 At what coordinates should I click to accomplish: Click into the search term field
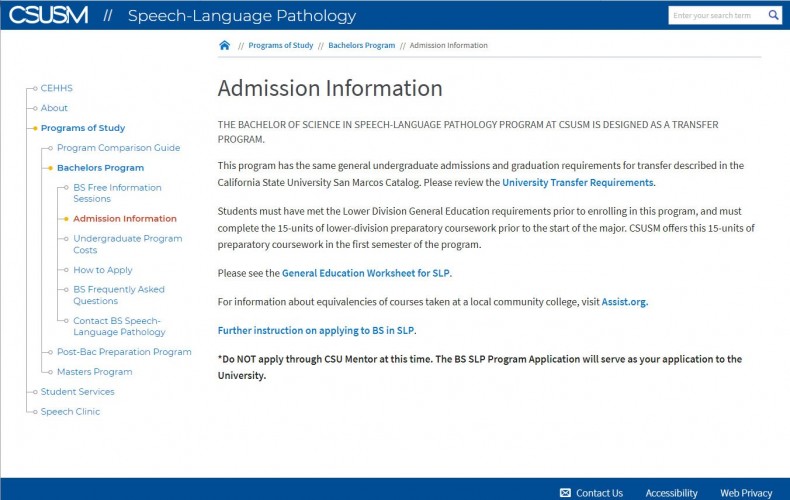[x=717, y=15]
